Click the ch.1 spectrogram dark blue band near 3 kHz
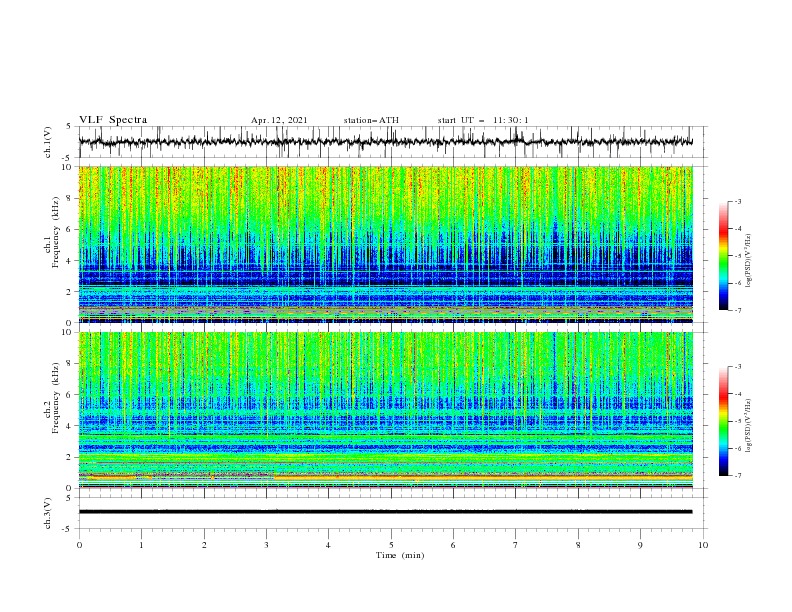Image resolution: width=792 pixels, height=612 pixels. pyautogui.click(x=386, y=277)
